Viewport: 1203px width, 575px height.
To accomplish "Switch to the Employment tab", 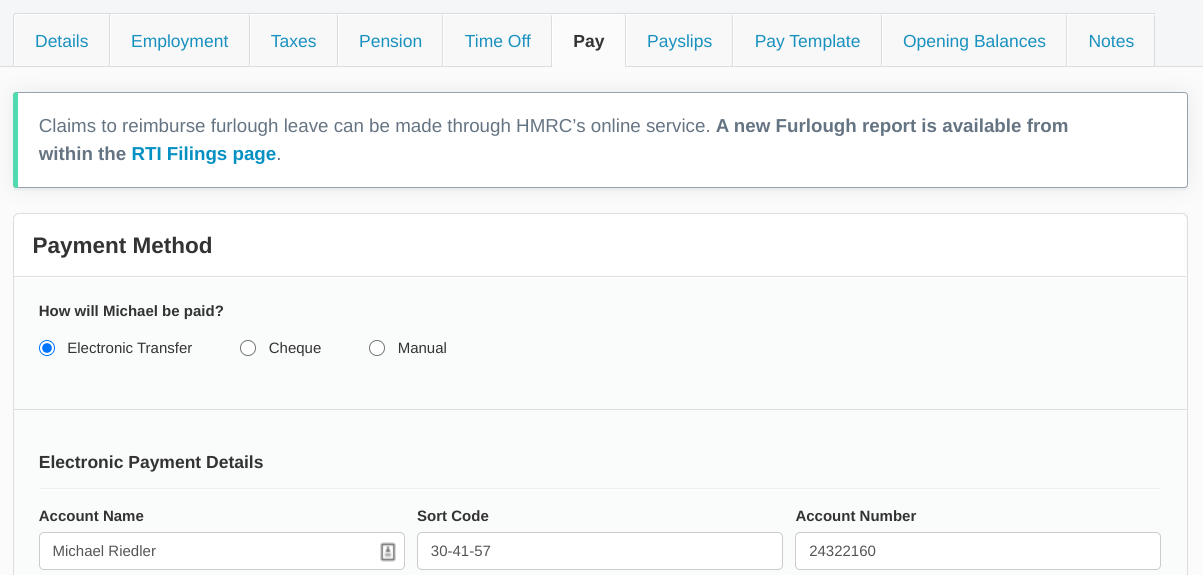I will (180, 41).
